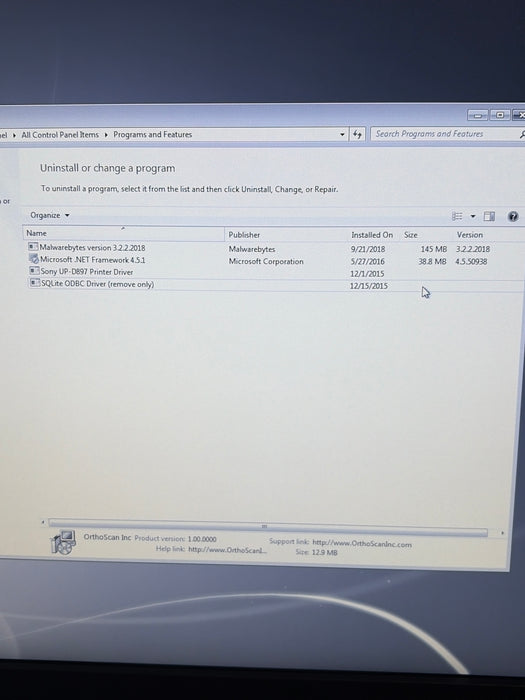Screen dimensions: 525x700
Task: Click the Search Programs and Features box
Action: tap(448, 134)
